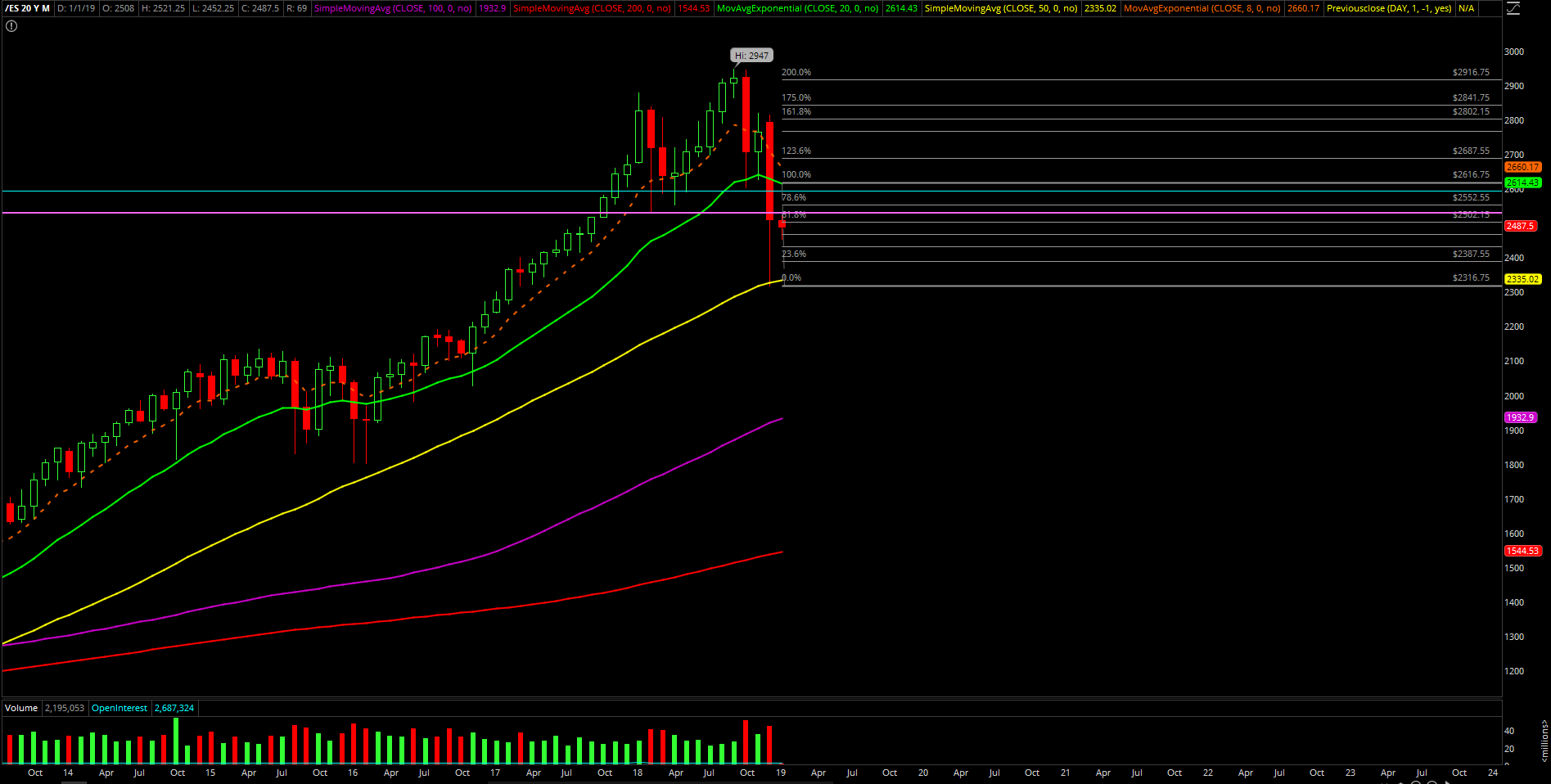Select the 100.0% Fibonacci level label
The width and height of the screenshot is (1551, 784).
click(x=796, y=174)
